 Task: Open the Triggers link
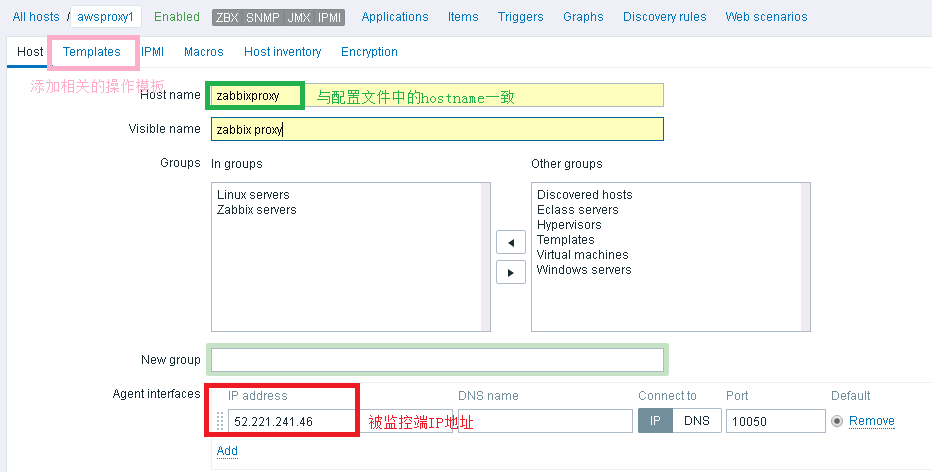[521, 17]
